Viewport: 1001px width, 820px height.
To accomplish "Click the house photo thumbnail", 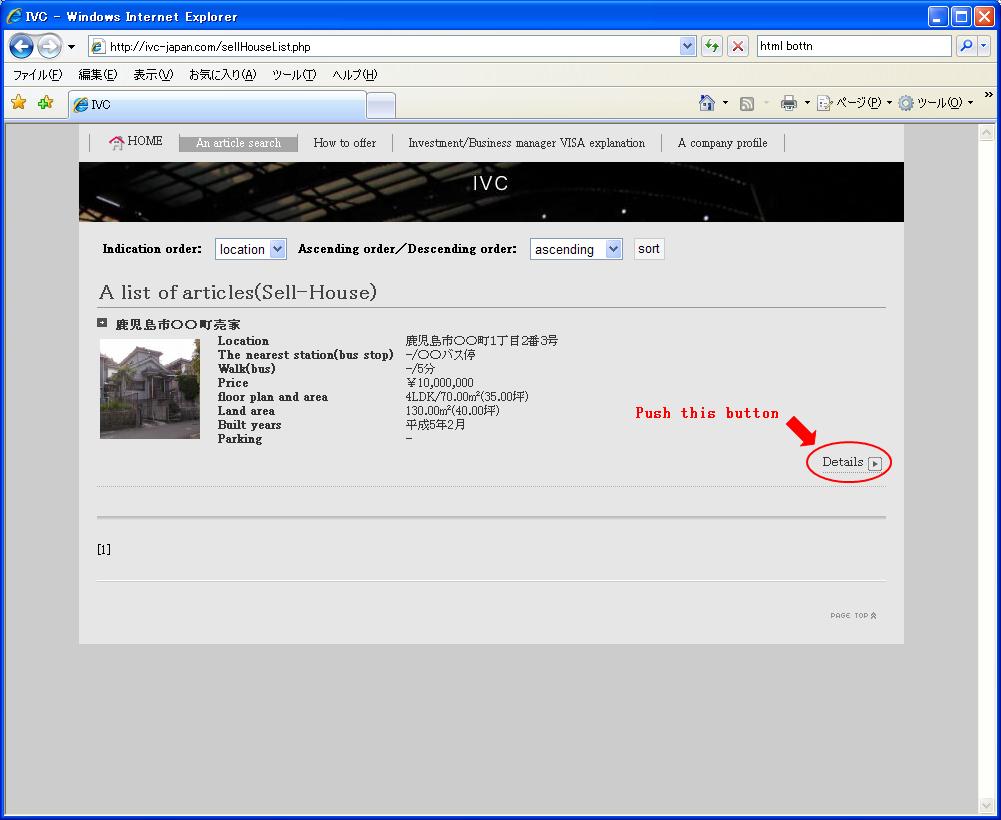I will (x=150, y=389).
